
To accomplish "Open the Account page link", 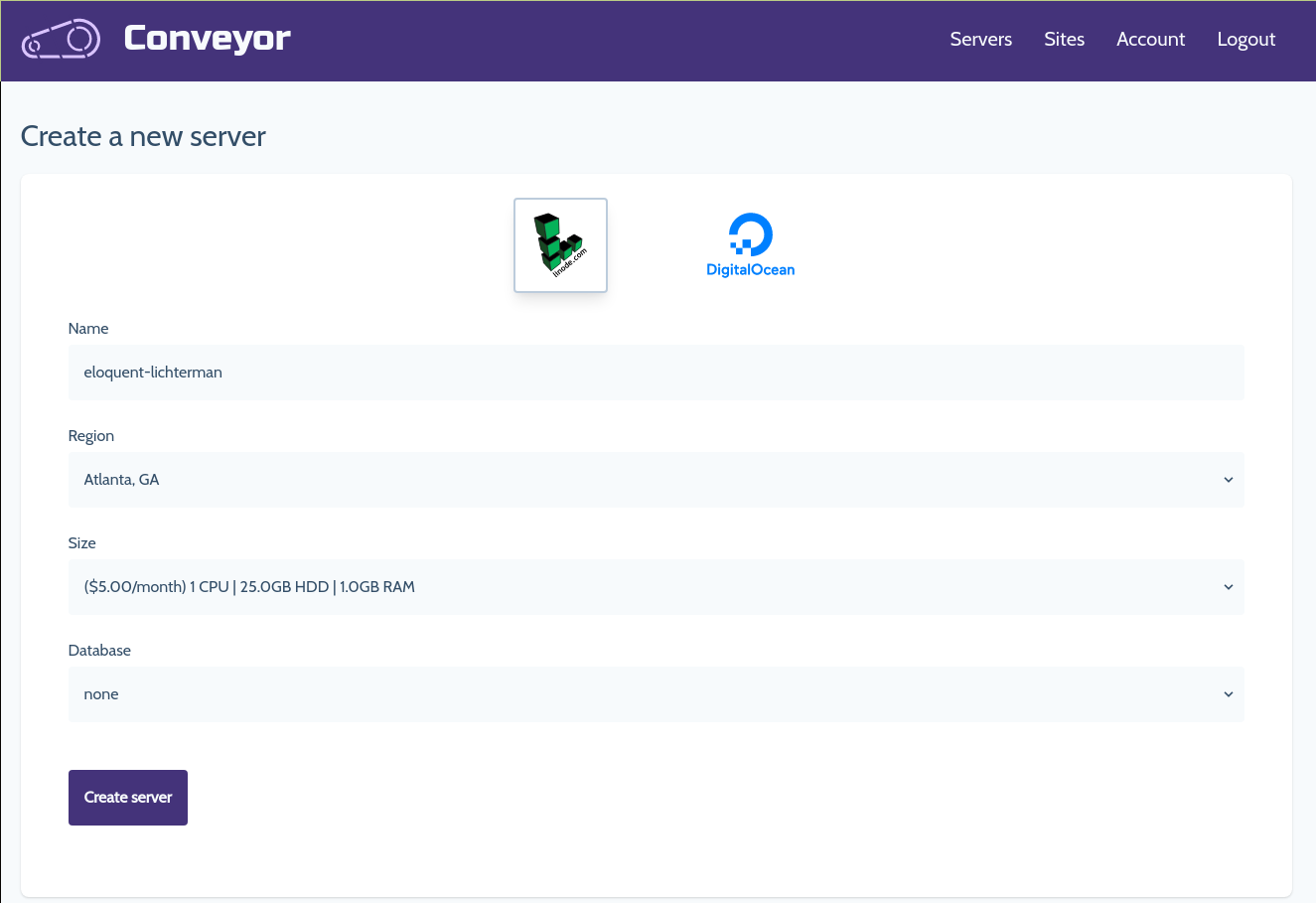I will click(x=1150, y=40).
